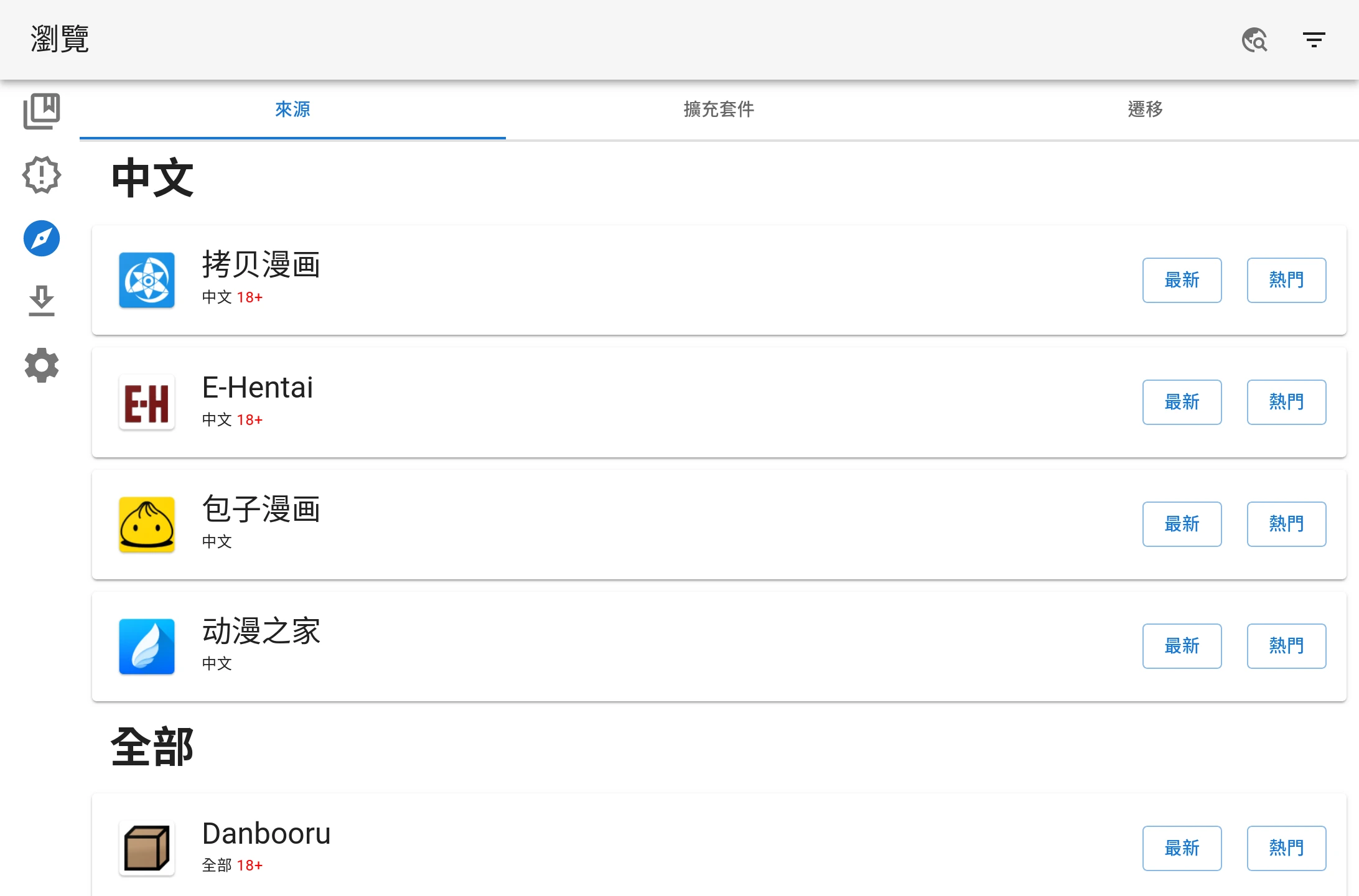The height and width of the screenshot is (896, 1359).
Task: Show 最新 for 包子漫画
Action: tap(1182, 525)
